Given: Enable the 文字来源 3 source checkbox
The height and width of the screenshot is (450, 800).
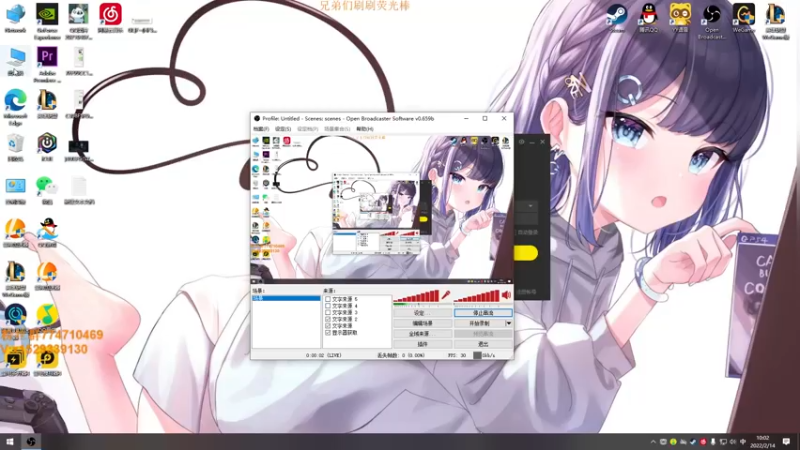Looking at the screenshot, I should (x=328, y=313).
